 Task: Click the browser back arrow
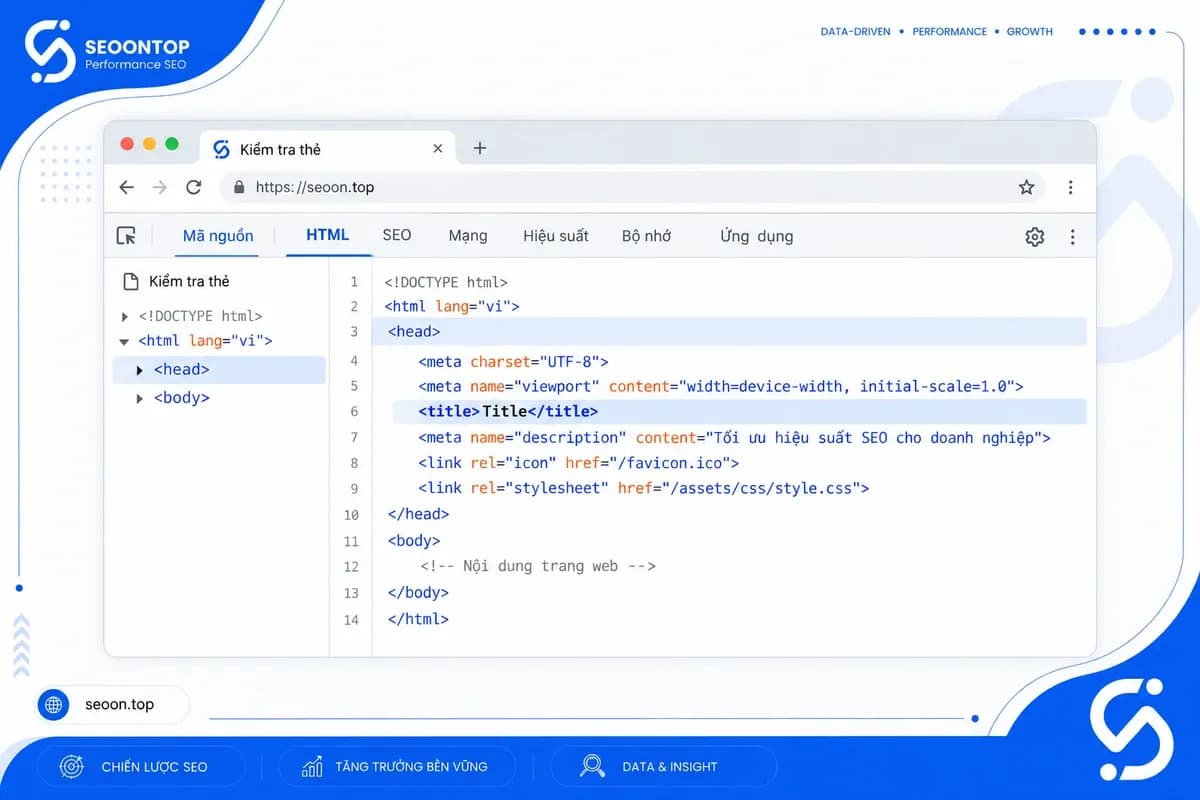[x=126, y=187]
